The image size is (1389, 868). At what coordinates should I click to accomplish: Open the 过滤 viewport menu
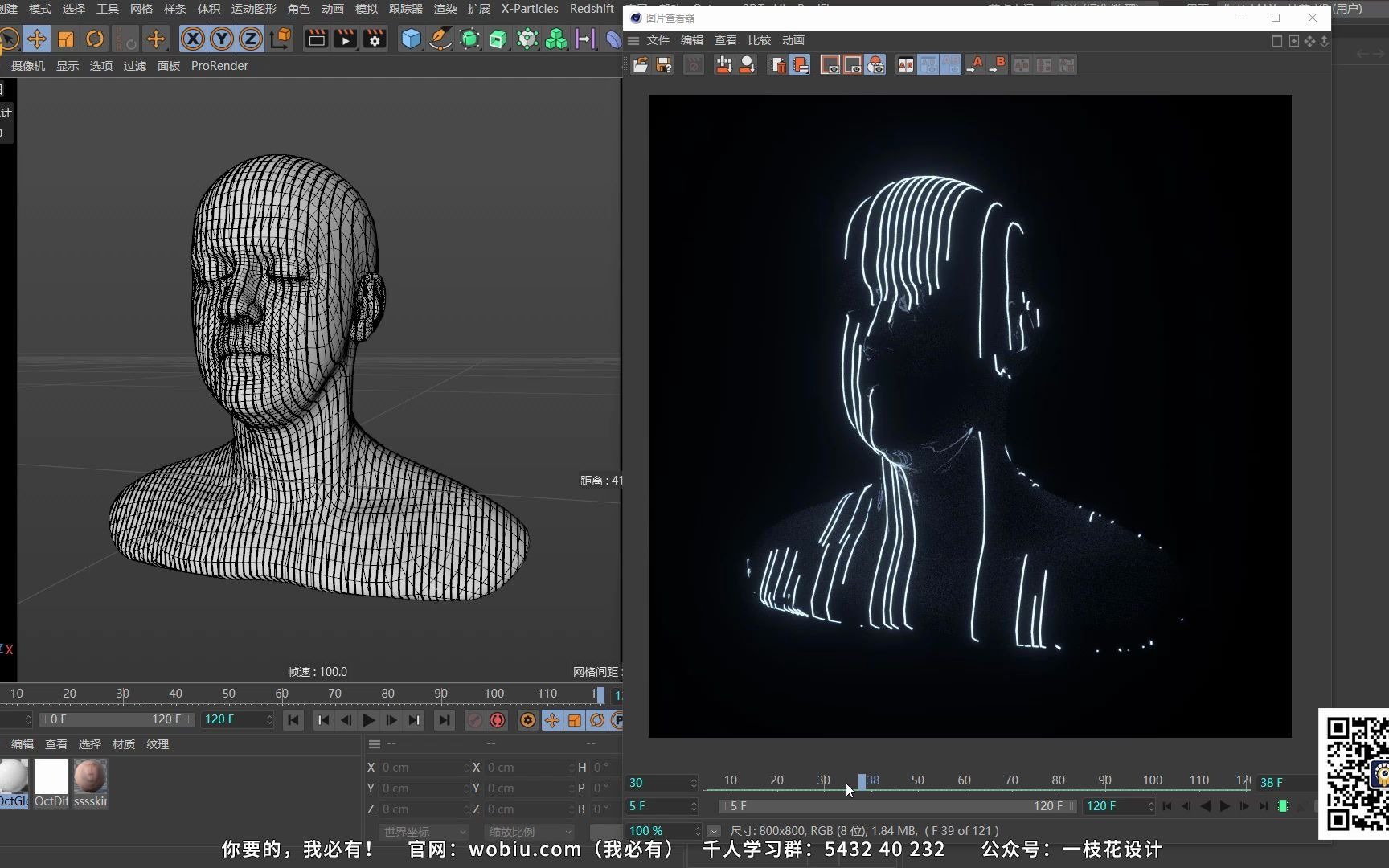tap(134, 66)
